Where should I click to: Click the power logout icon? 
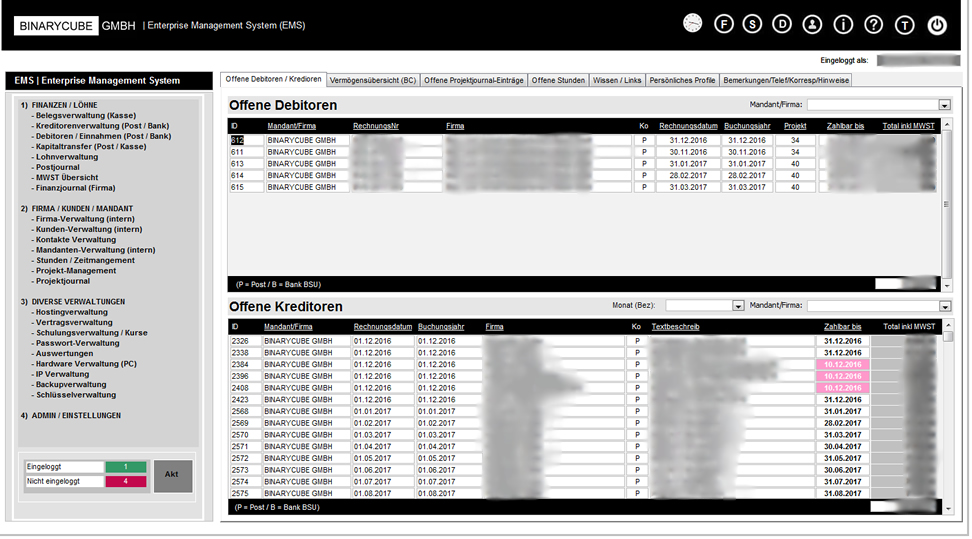point(937,25)
